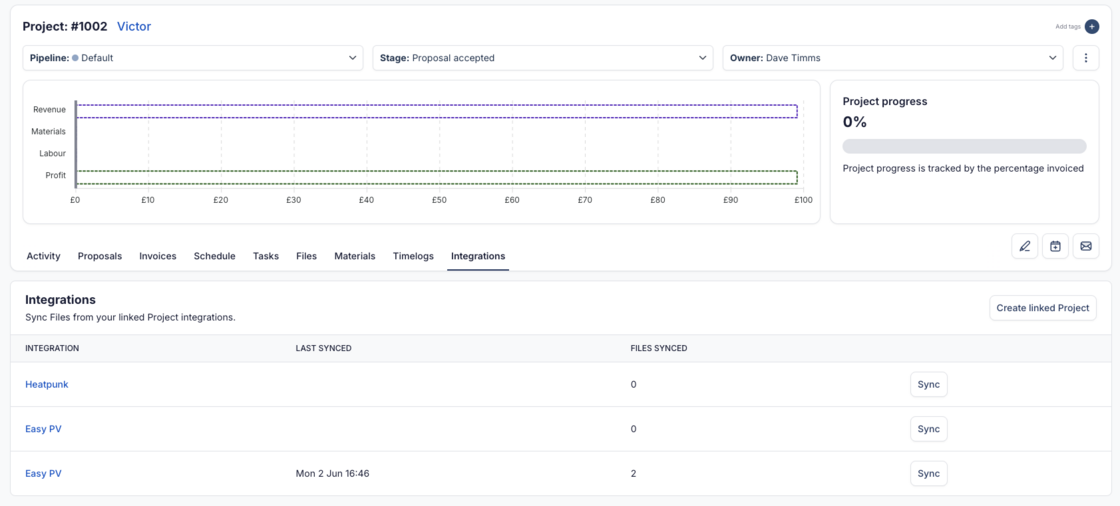Open the Heatpunk integration link
This screenshot has width=1120, height=506.
(x=47, y=385)
